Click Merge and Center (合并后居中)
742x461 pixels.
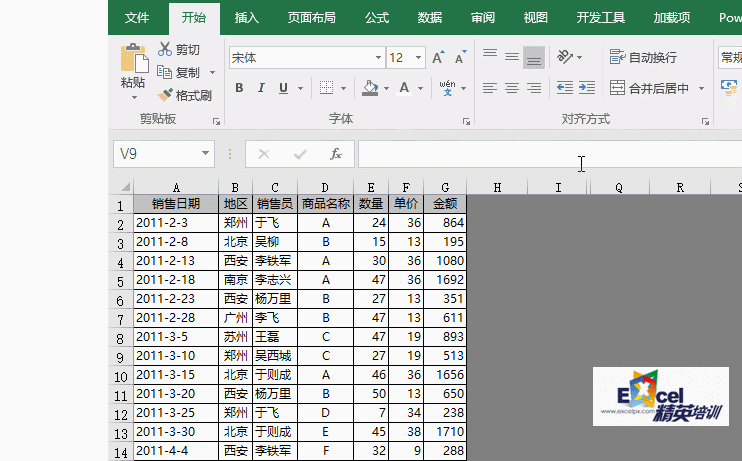649,88
